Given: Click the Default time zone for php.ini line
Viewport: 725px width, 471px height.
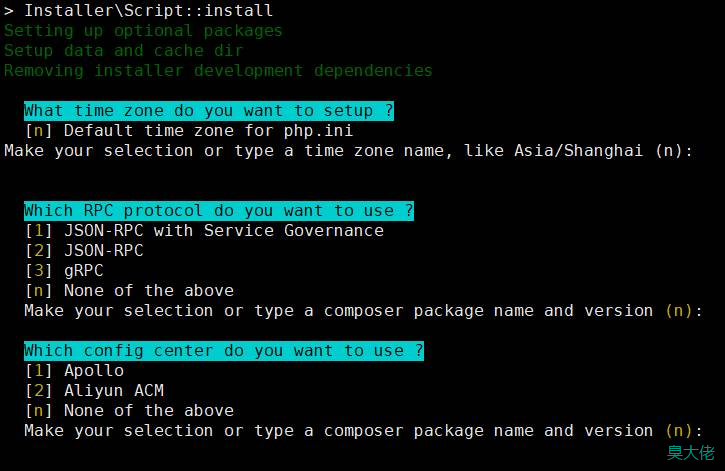Looking at the screenshot, I should pyautogui.click(x=189, y=131).
